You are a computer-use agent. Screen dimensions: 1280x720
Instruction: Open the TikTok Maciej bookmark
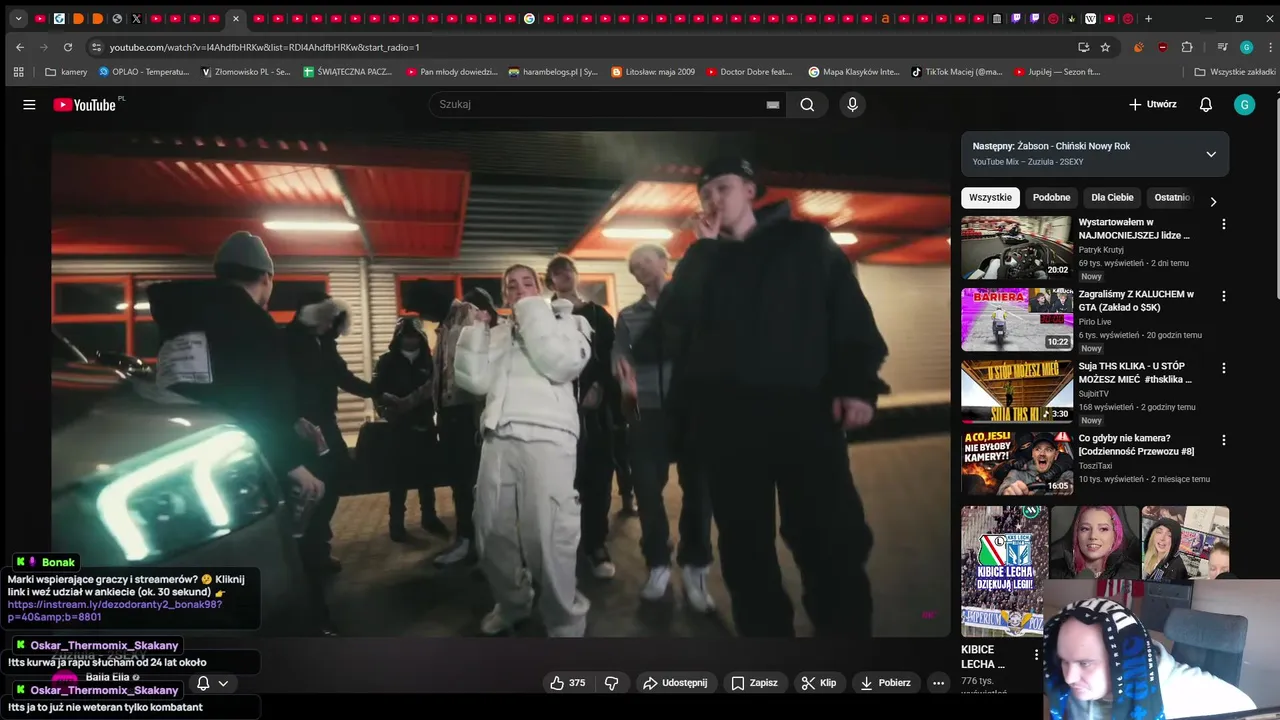click(x=957, y=72)
